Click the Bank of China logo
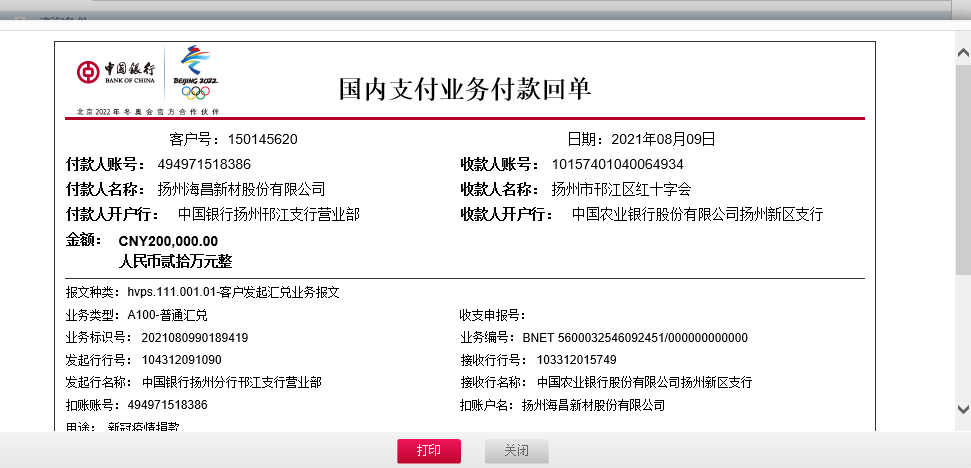This screenshot has height=468, width=971. [116, 73]
